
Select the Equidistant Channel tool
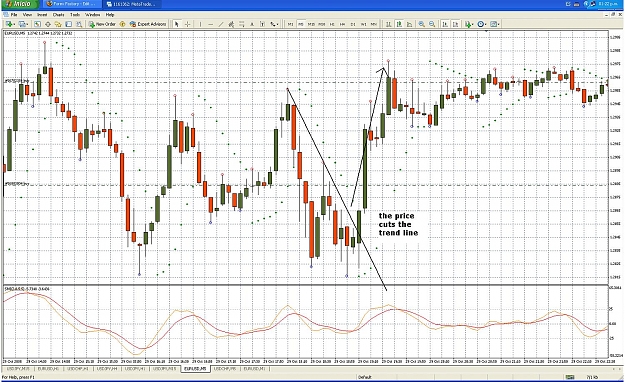[231, 24]
